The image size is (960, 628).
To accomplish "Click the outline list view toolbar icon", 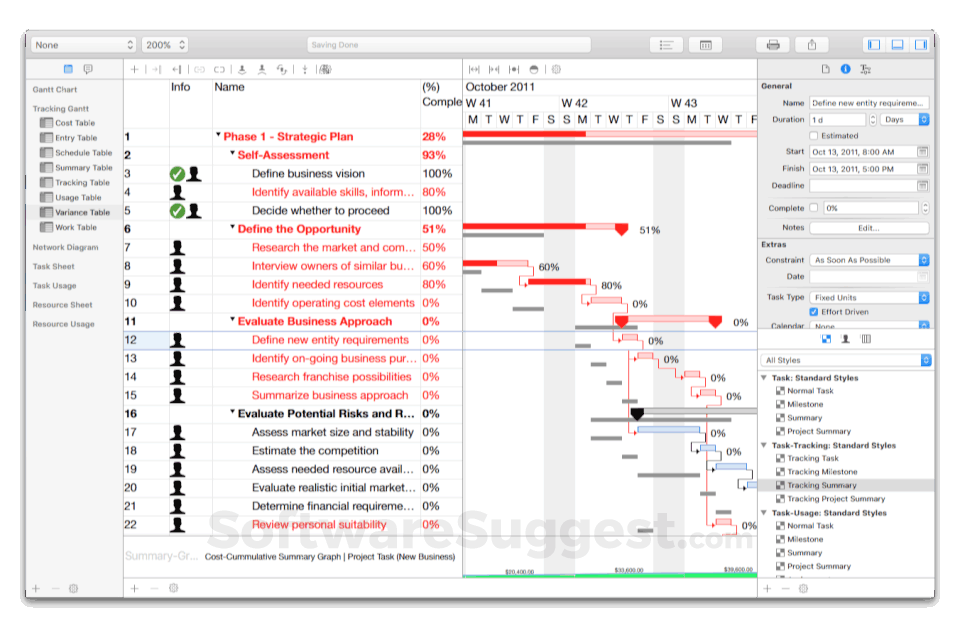I will click(x=666, y=45).
